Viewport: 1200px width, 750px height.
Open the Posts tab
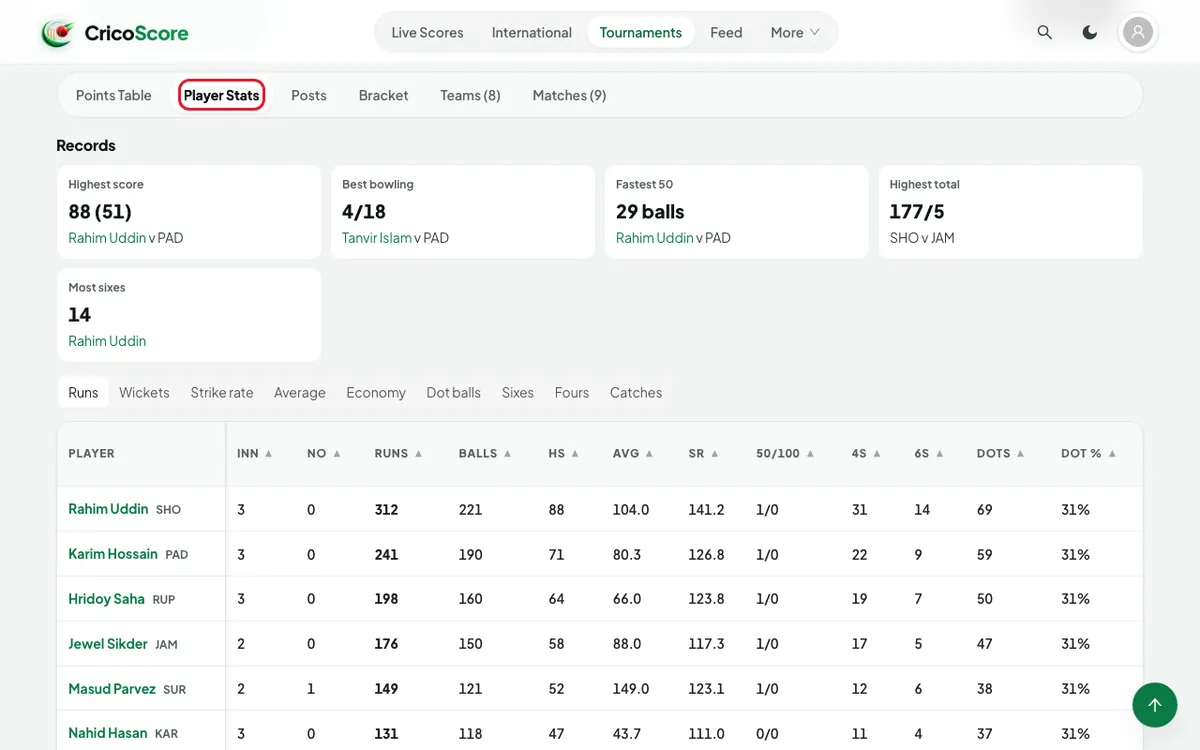(309, 95)
